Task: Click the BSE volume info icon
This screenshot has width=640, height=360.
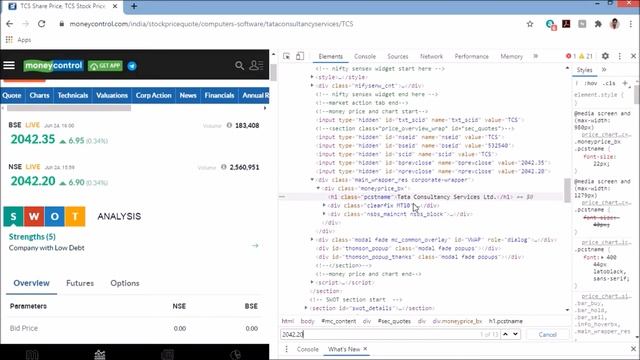Action: tap(229, 125)
